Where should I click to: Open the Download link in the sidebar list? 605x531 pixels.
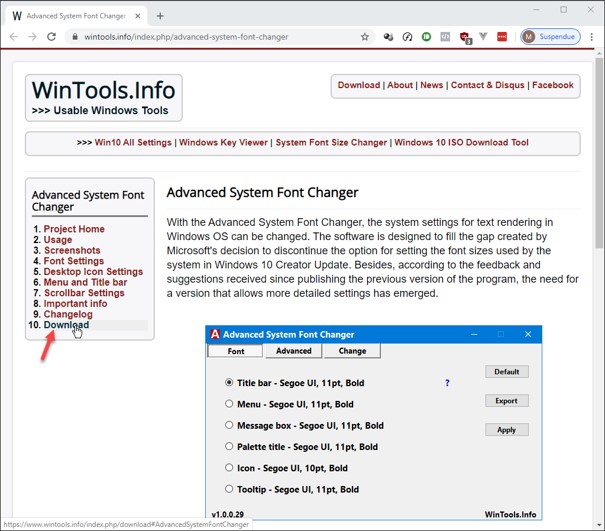pyautogui.click(x=66, y=325)
